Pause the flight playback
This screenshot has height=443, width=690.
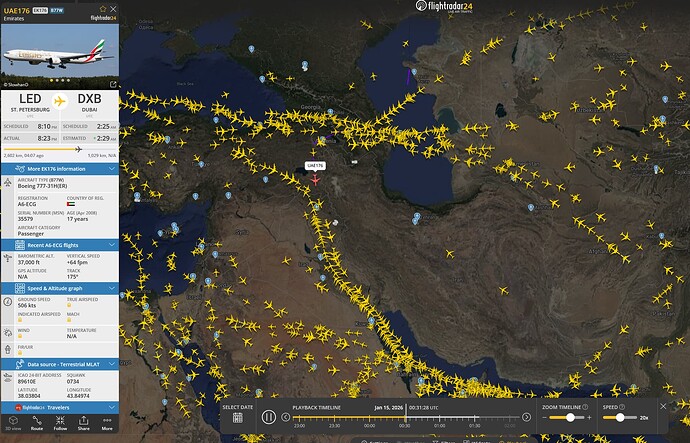coord(270,418)
